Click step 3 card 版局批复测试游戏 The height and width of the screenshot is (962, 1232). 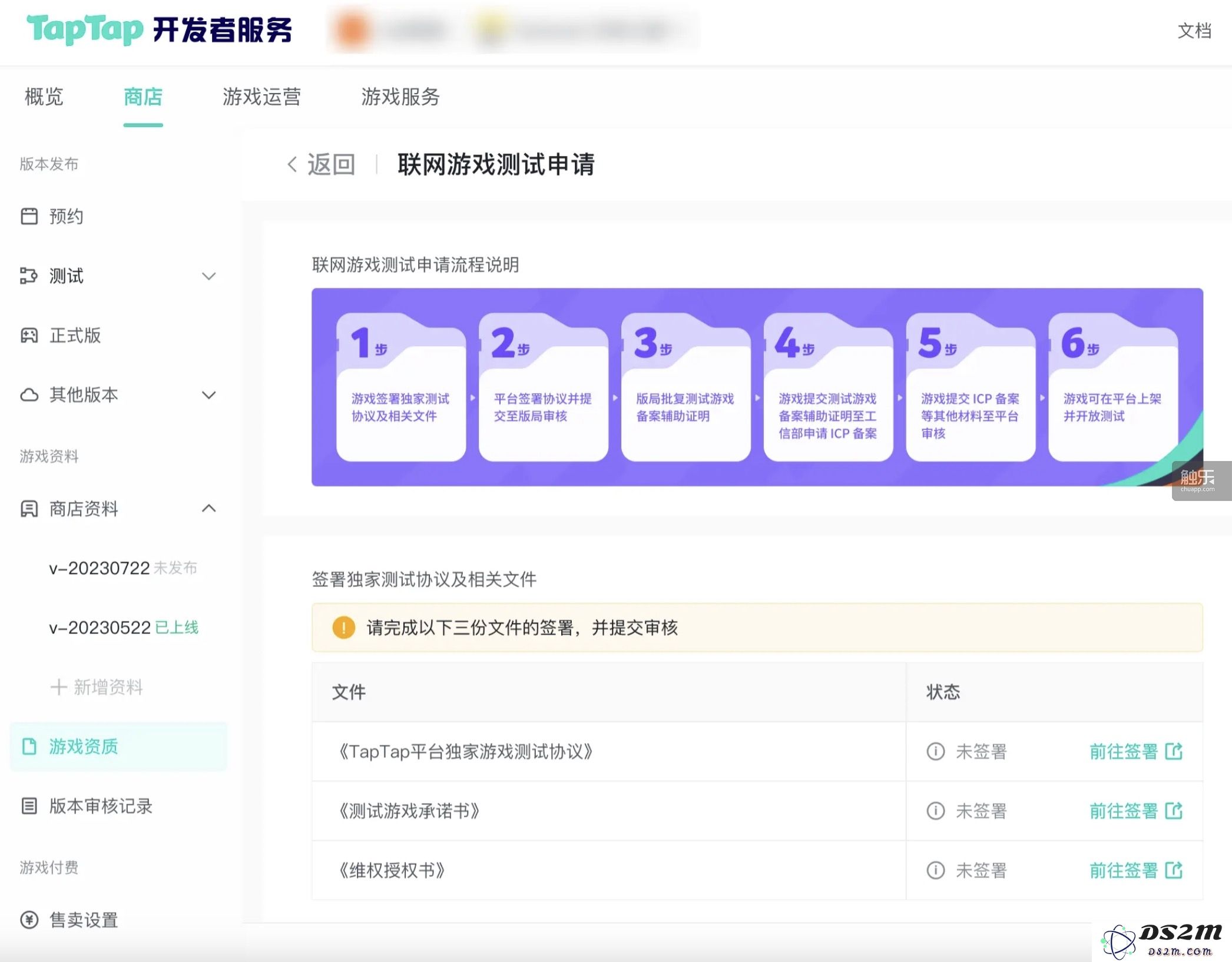(686, 387)
